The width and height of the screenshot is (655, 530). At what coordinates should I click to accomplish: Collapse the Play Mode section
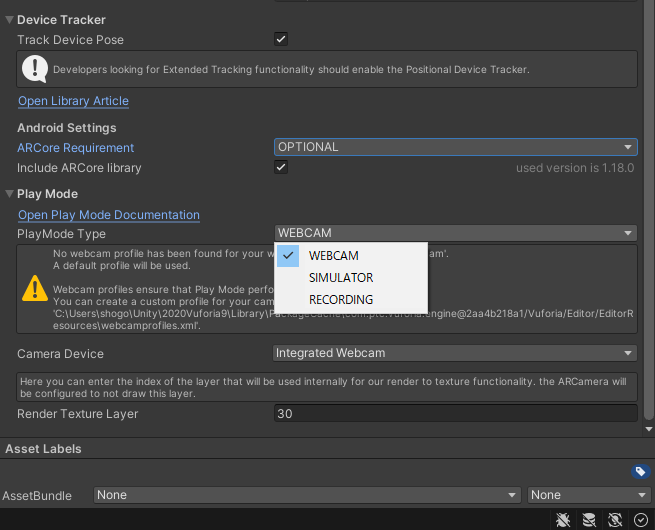10,194
